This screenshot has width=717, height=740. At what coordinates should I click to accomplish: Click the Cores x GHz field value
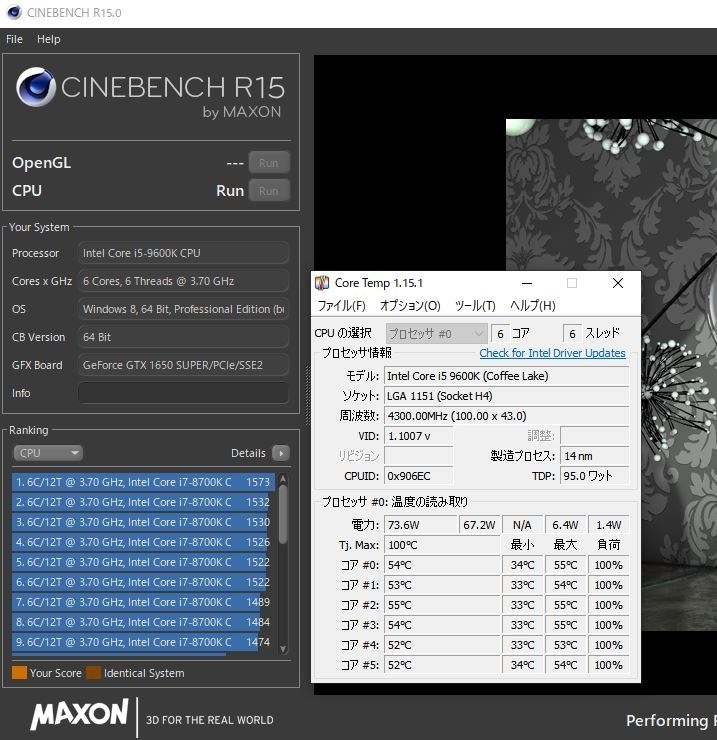pos(183,281)
